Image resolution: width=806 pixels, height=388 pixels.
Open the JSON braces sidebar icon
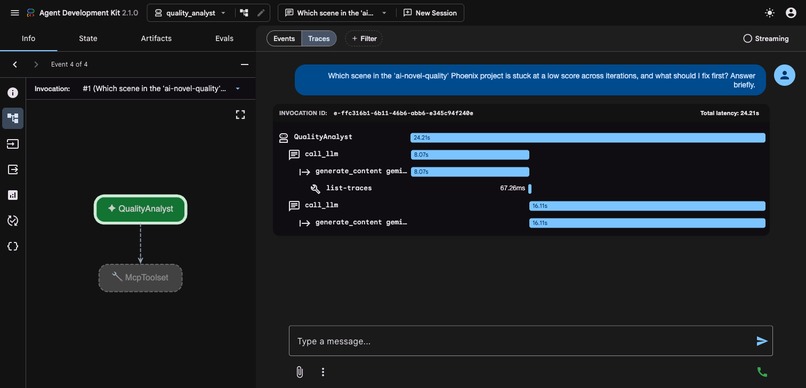coord(13,246)
